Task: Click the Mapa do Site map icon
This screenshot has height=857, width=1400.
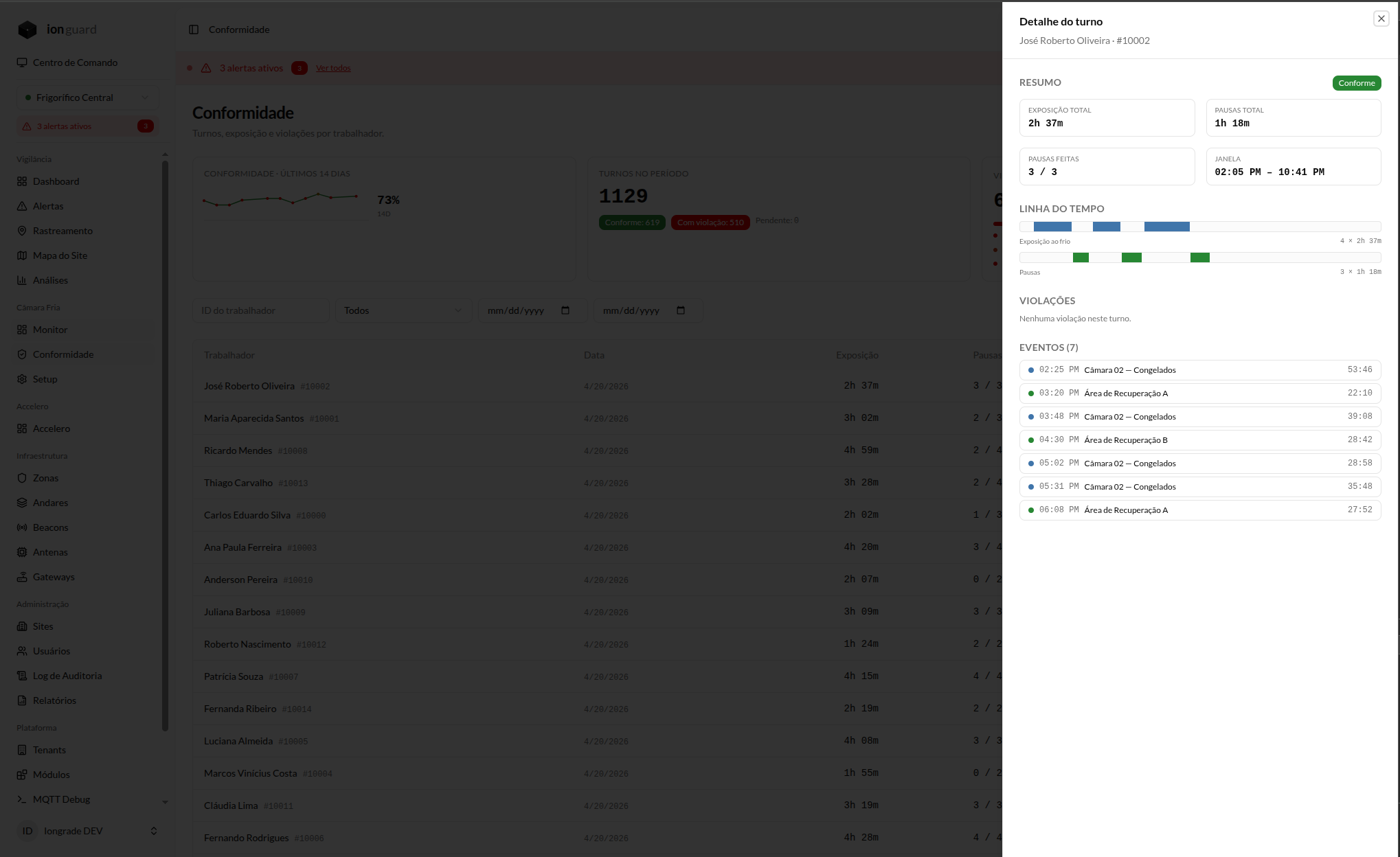Action: coord(22,255)
